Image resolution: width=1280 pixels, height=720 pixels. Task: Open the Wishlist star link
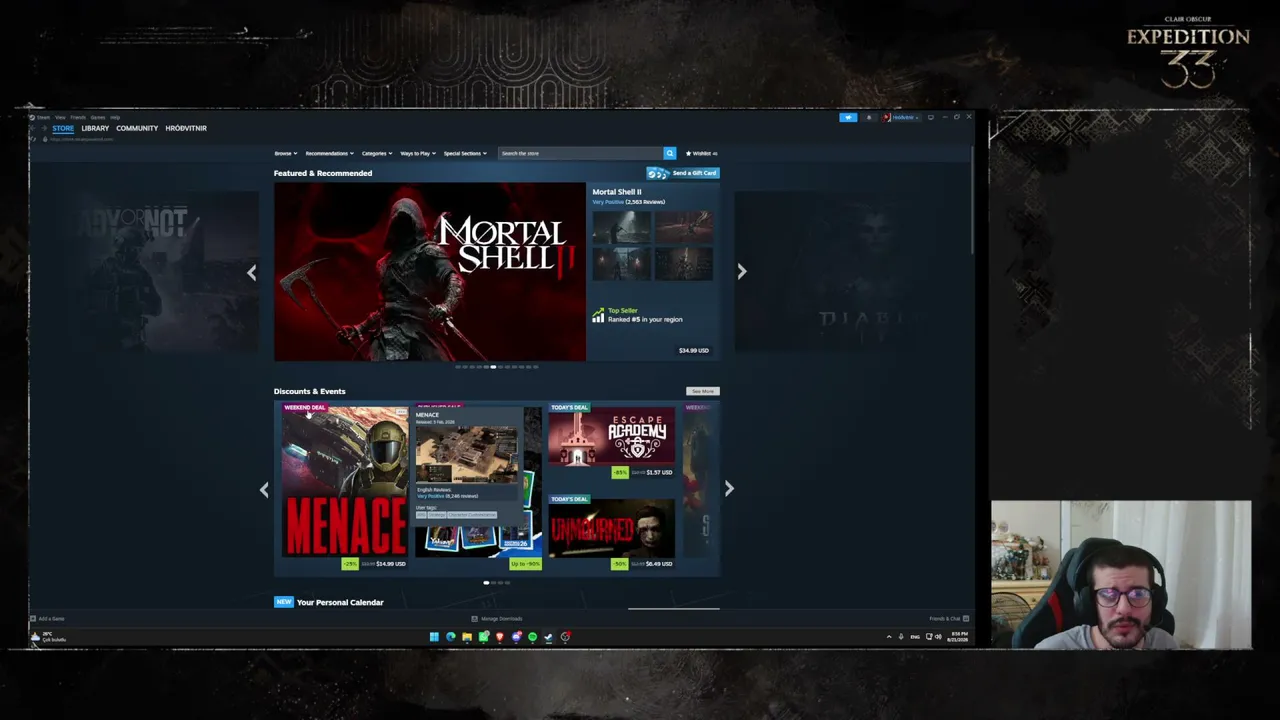701,153
